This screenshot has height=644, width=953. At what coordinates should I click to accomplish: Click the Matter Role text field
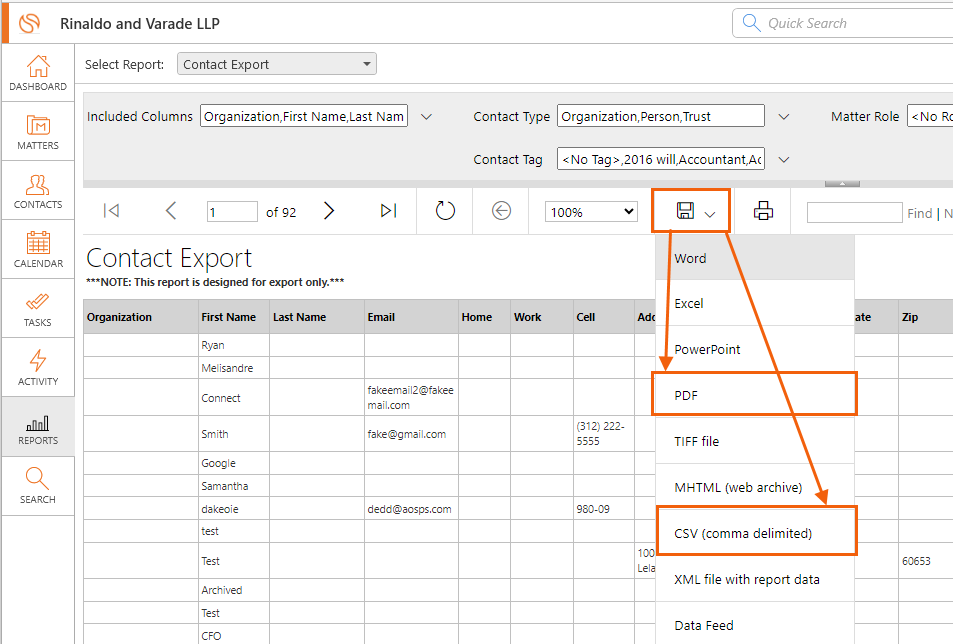(930, 116)
